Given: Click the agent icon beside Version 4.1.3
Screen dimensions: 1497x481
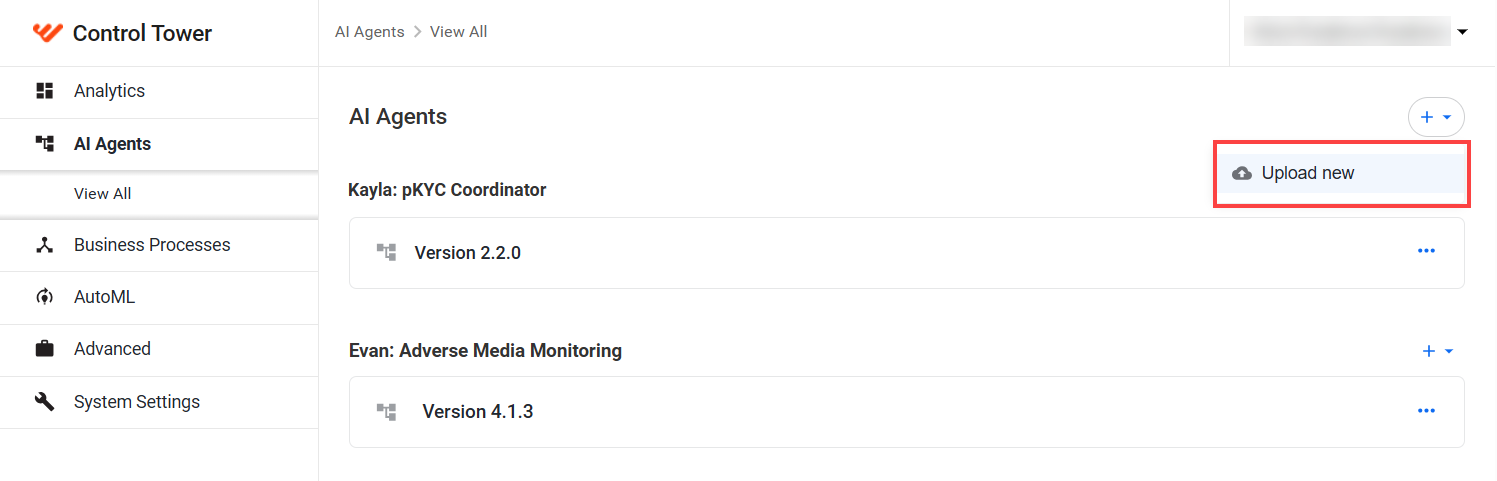Looking at the screenshot, I should 387,411.
